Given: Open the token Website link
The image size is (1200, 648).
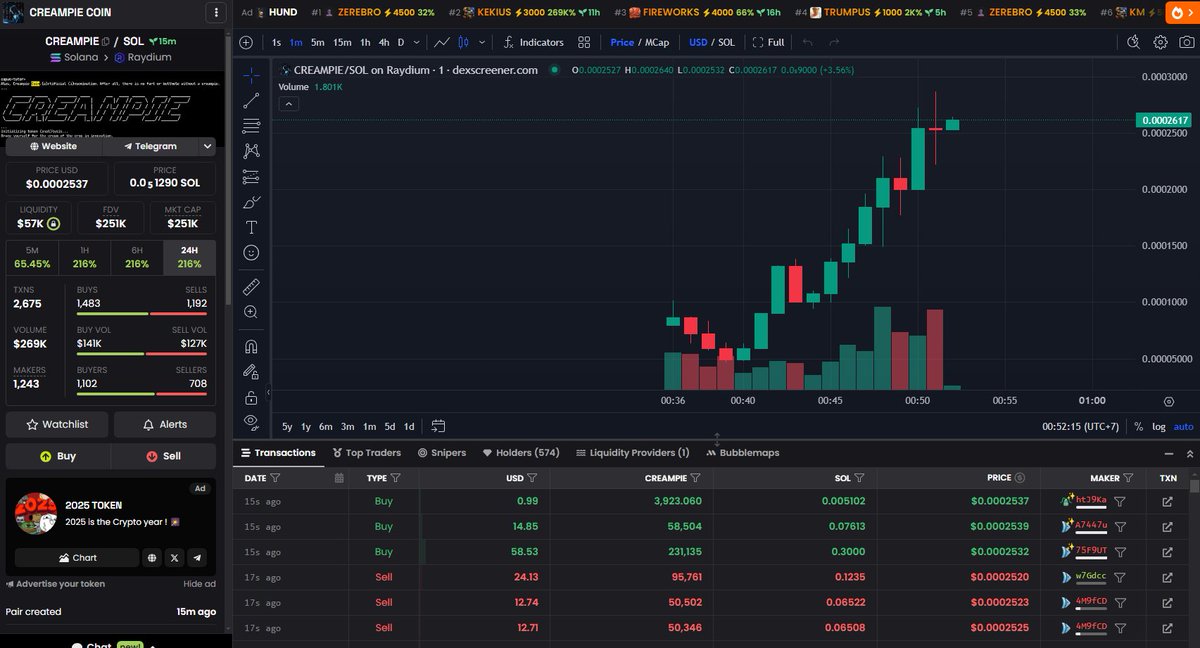Looking at the screenshot, I should click(x=54, y=146).
